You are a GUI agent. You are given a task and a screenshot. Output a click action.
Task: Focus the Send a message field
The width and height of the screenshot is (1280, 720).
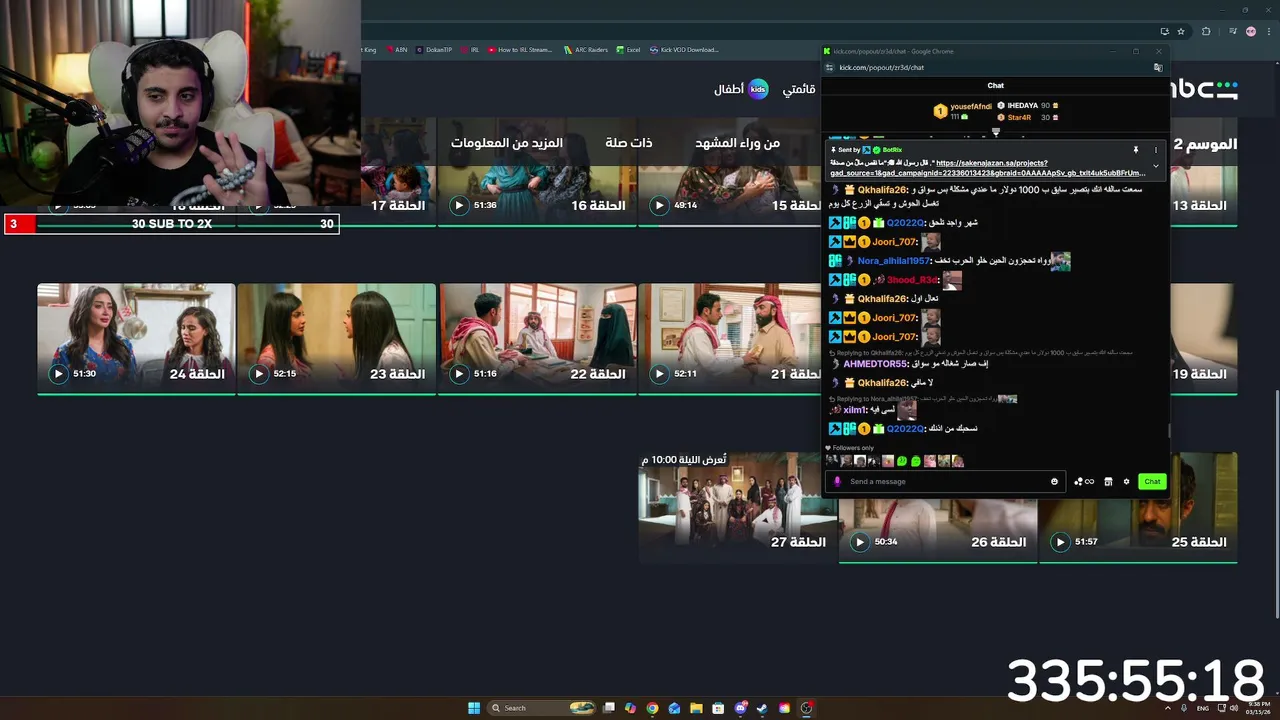(945, 482)
